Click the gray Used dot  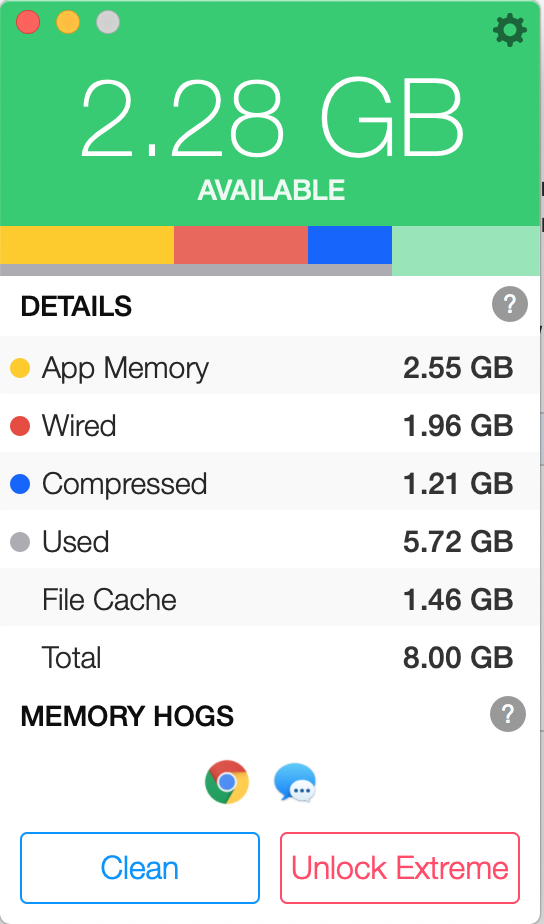[x=20, y=542]
